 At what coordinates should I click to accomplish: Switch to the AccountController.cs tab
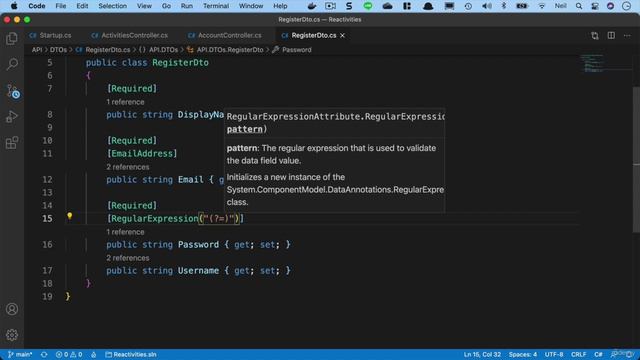(225, 36)
